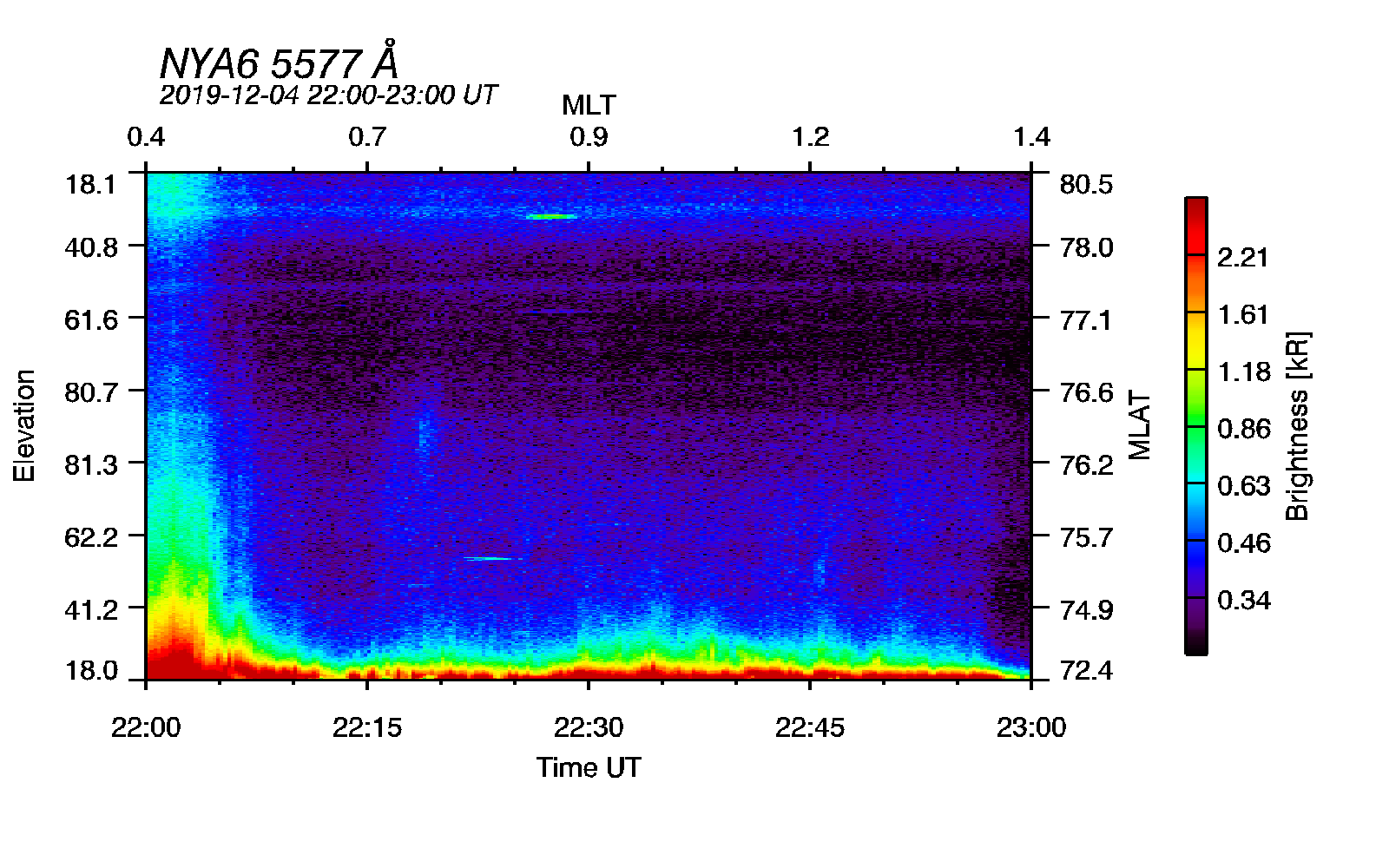Click colorbar label 2.21
Image resolution: width=1389 pixels, height=868 pixels.
[1243, 258]
